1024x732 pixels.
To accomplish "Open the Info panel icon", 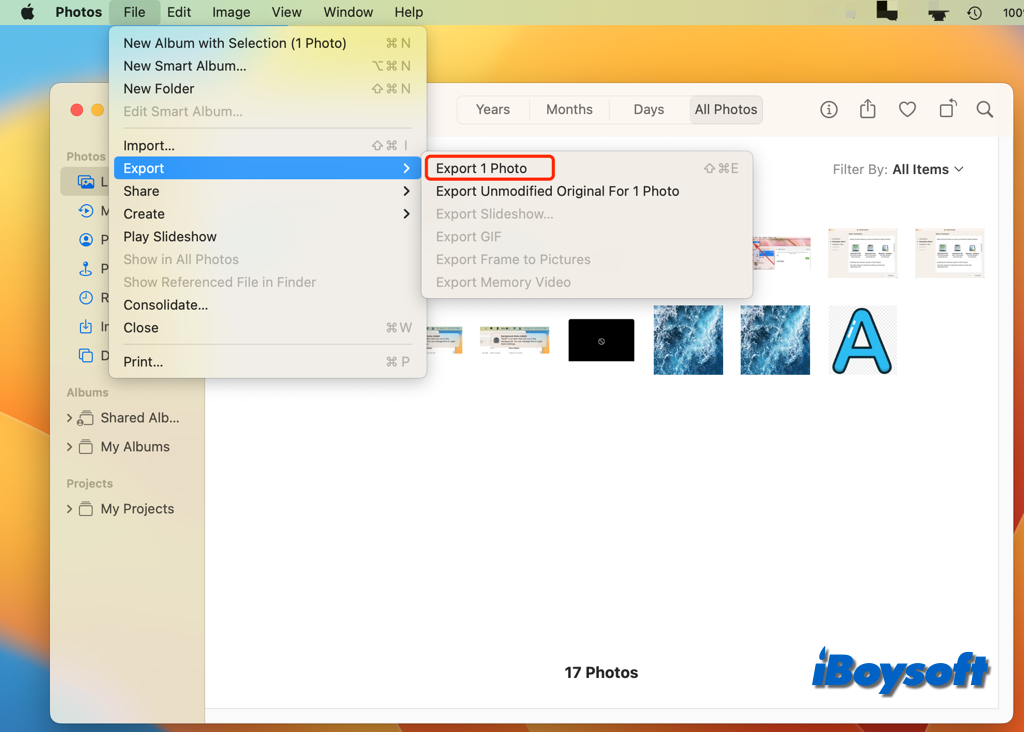I will pyautogui.click(x=828, y=109).
